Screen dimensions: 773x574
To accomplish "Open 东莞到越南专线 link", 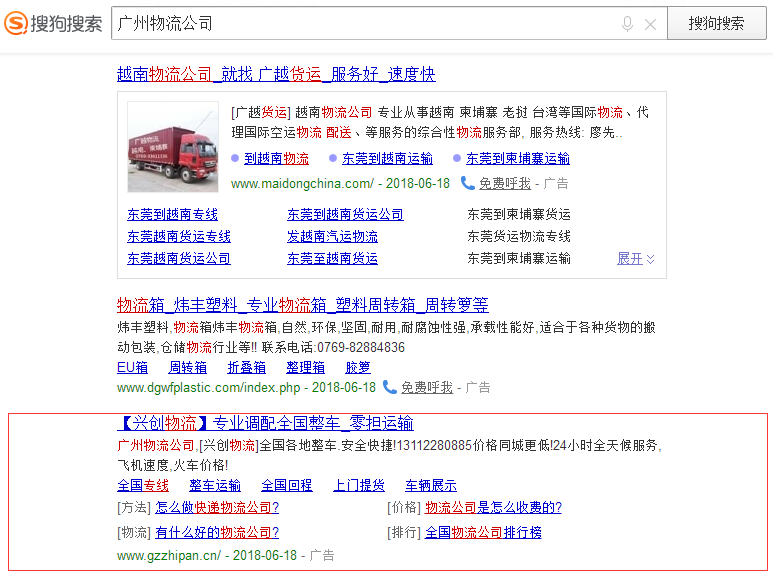I will point(173,215).
